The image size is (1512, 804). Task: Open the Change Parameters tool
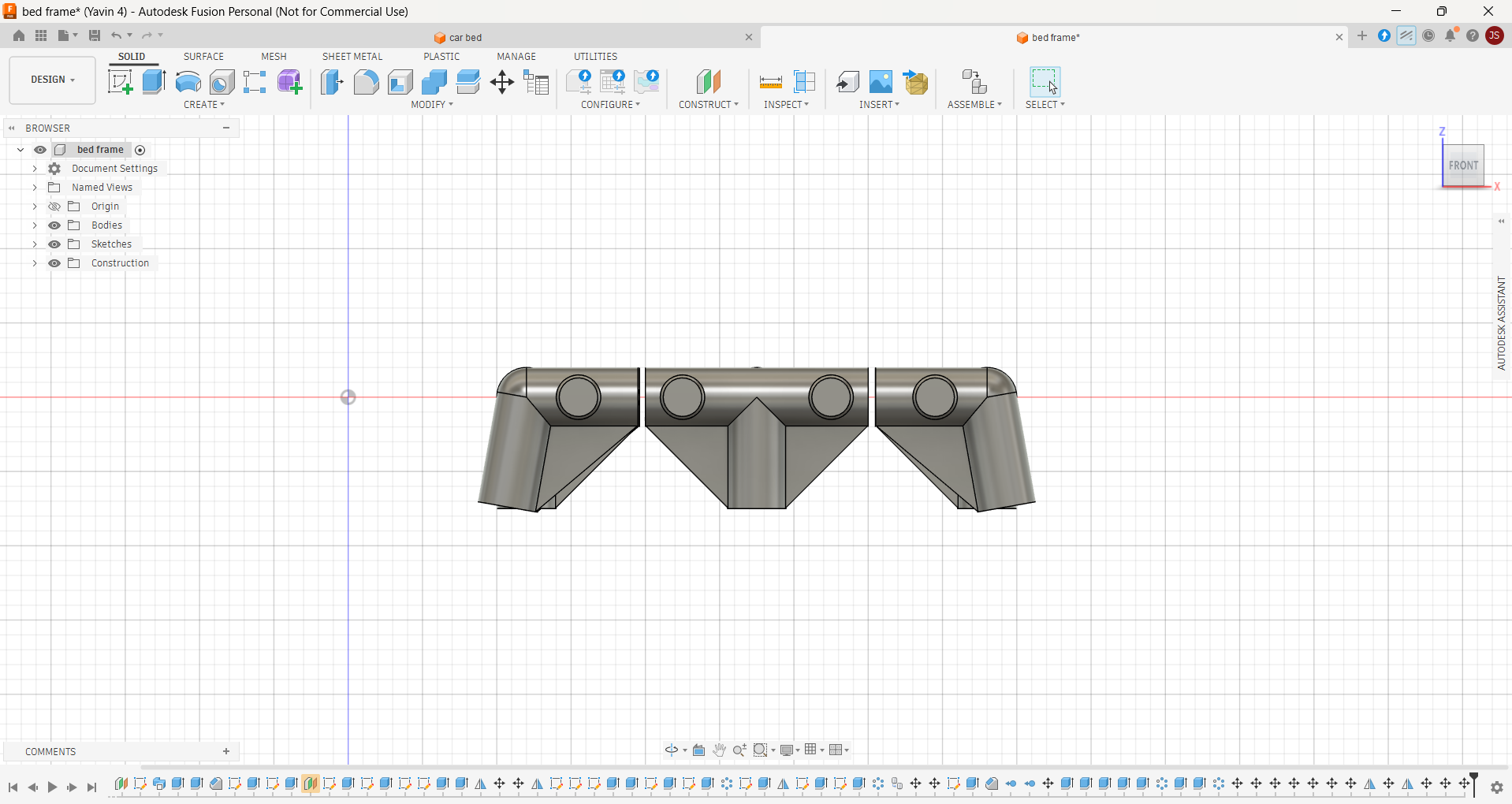pyautogui.click(x=536, y=82)
